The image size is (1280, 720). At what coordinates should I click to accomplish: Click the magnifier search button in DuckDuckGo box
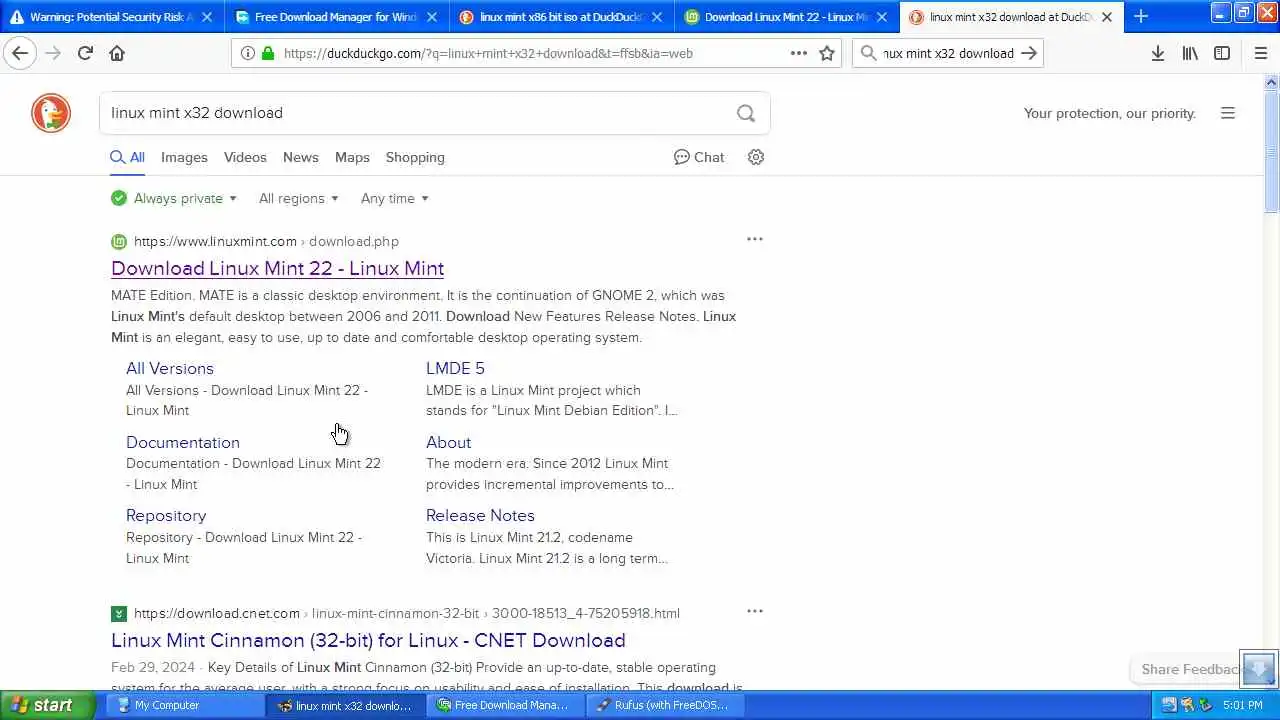click(746, 113)
